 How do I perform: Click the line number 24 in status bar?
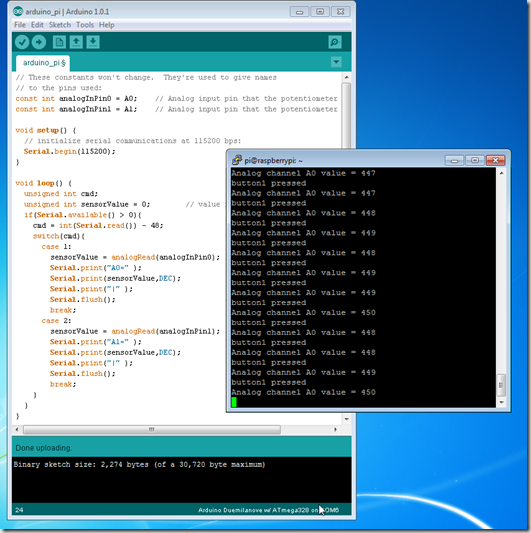point(19,510)
